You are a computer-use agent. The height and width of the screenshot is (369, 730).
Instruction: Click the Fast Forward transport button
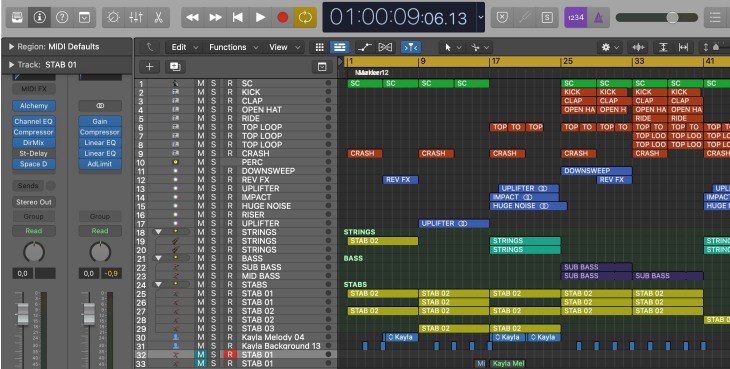coord(215,18)
